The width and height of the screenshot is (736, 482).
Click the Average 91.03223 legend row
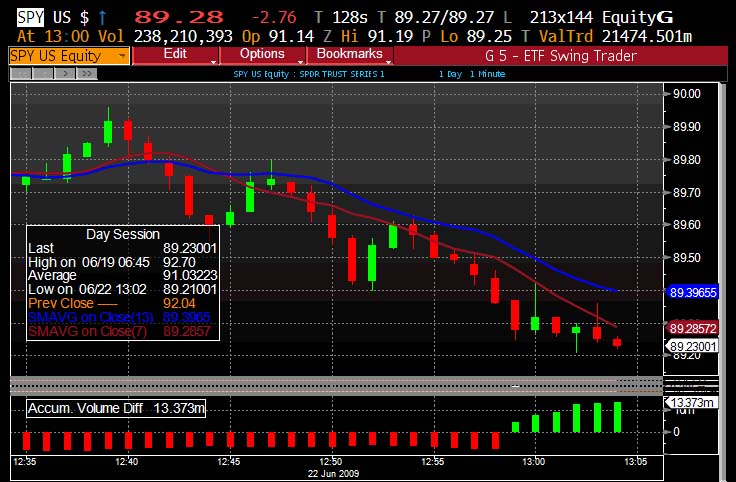point(123,275)
